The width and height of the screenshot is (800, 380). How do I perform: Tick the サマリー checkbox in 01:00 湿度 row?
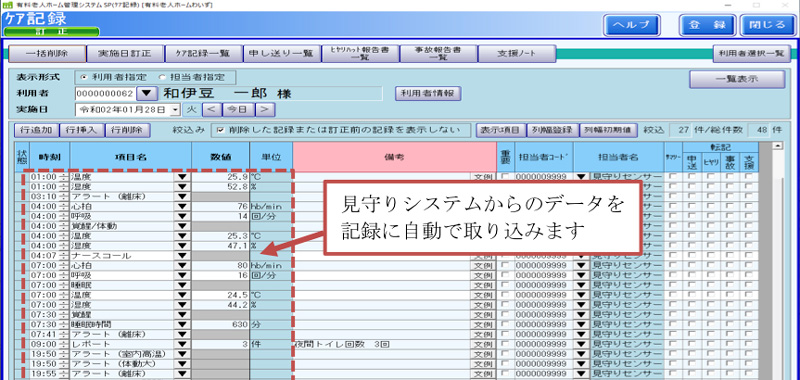pos(673,187)
